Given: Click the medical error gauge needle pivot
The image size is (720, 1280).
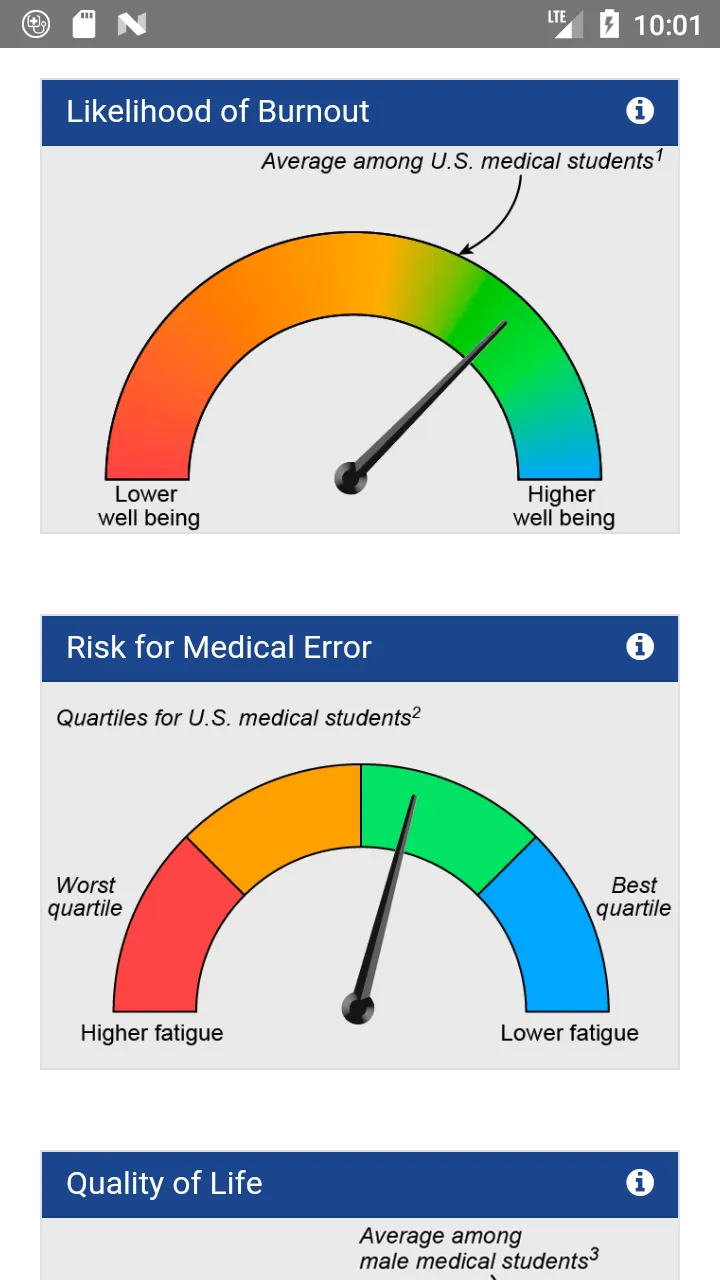Looking at the screenshot, I should (x=358, y=1008).
